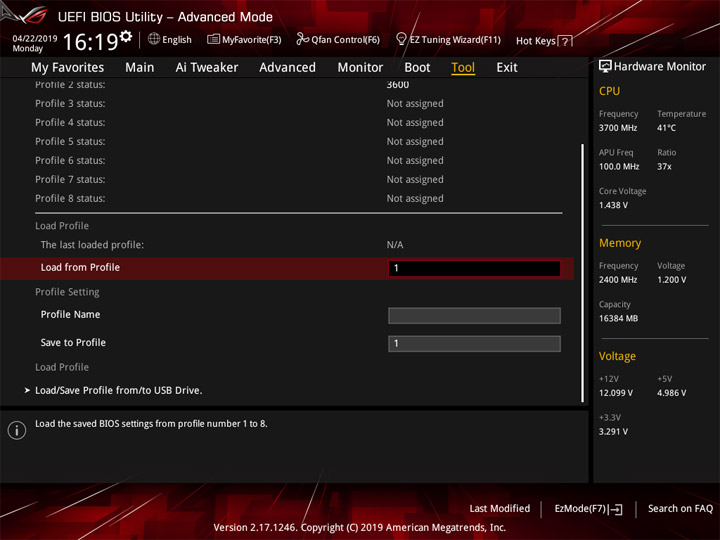
Task: Click the Load from Profile number field
Action: click(474, 269)
